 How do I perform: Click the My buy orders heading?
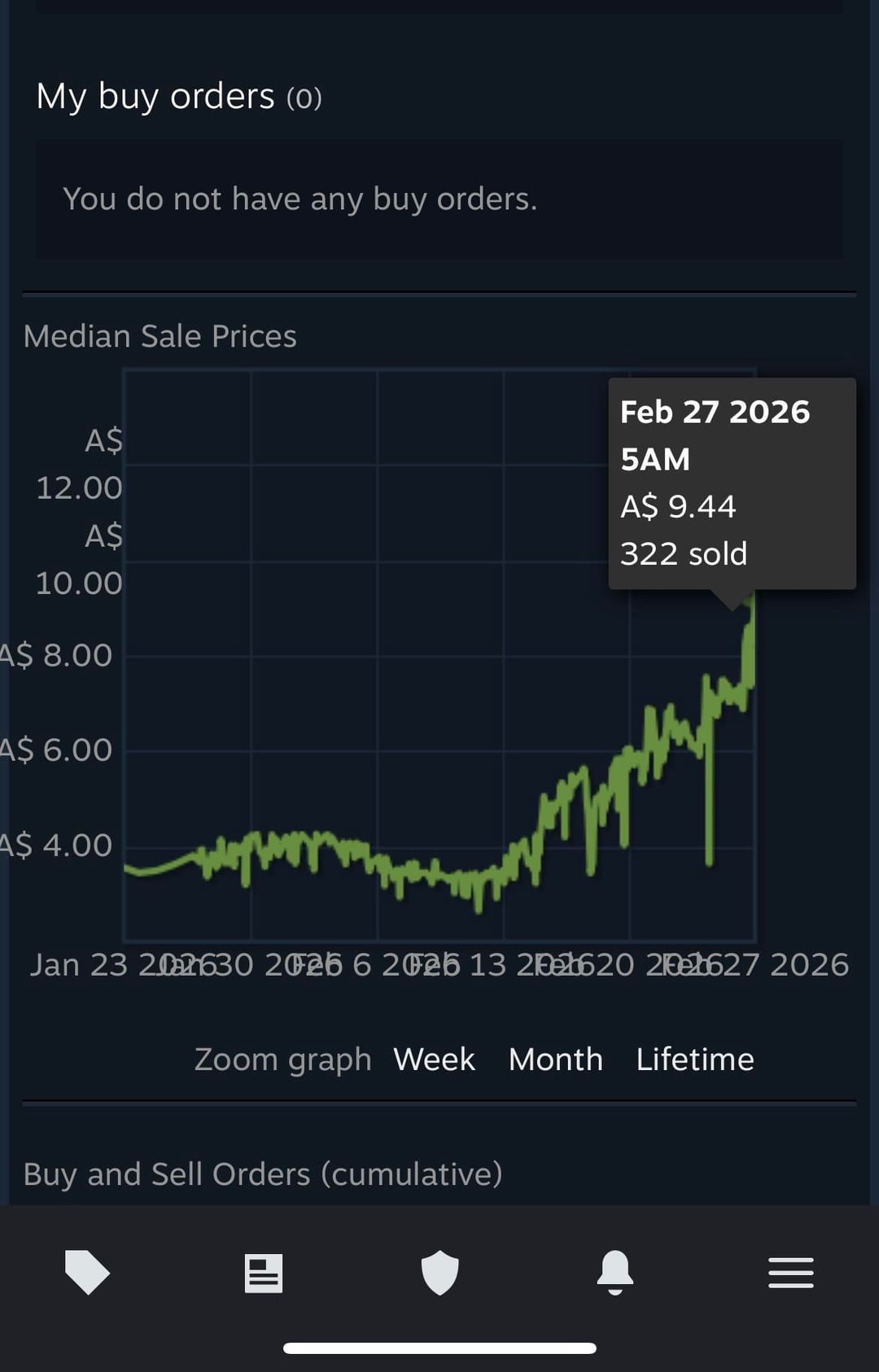pyautogui.click(x=179, y=97)
